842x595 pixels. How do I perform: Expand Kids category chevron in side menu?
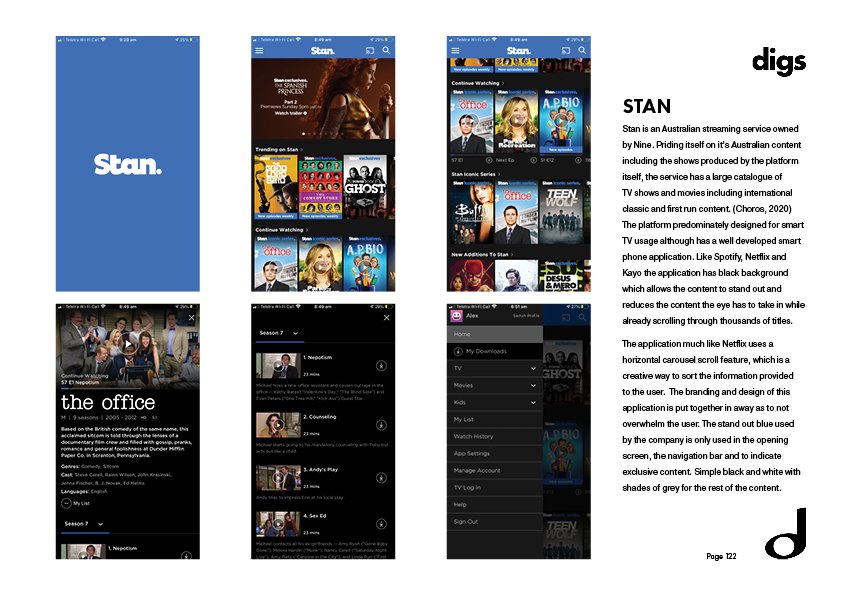tap(533, 402)
